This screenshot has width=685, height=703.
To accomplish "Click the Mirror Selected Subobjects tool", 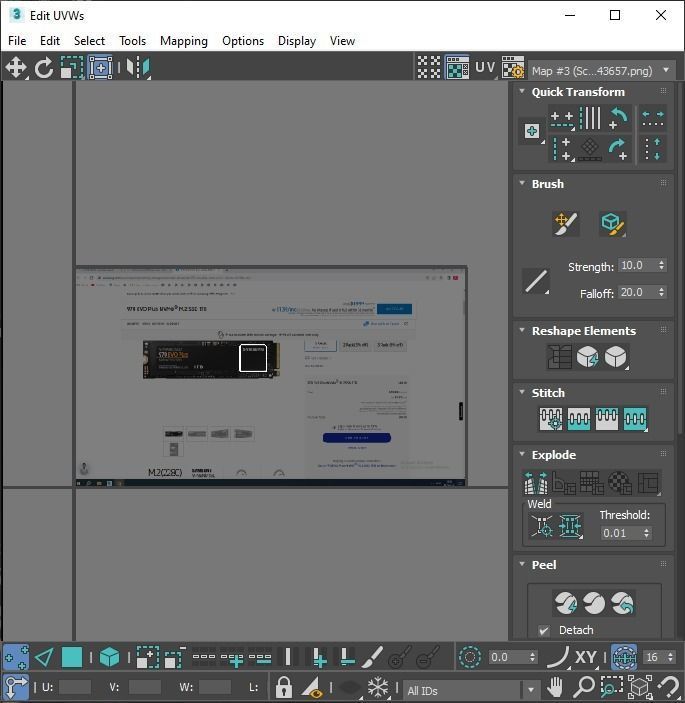I will [x=138, y=68].
